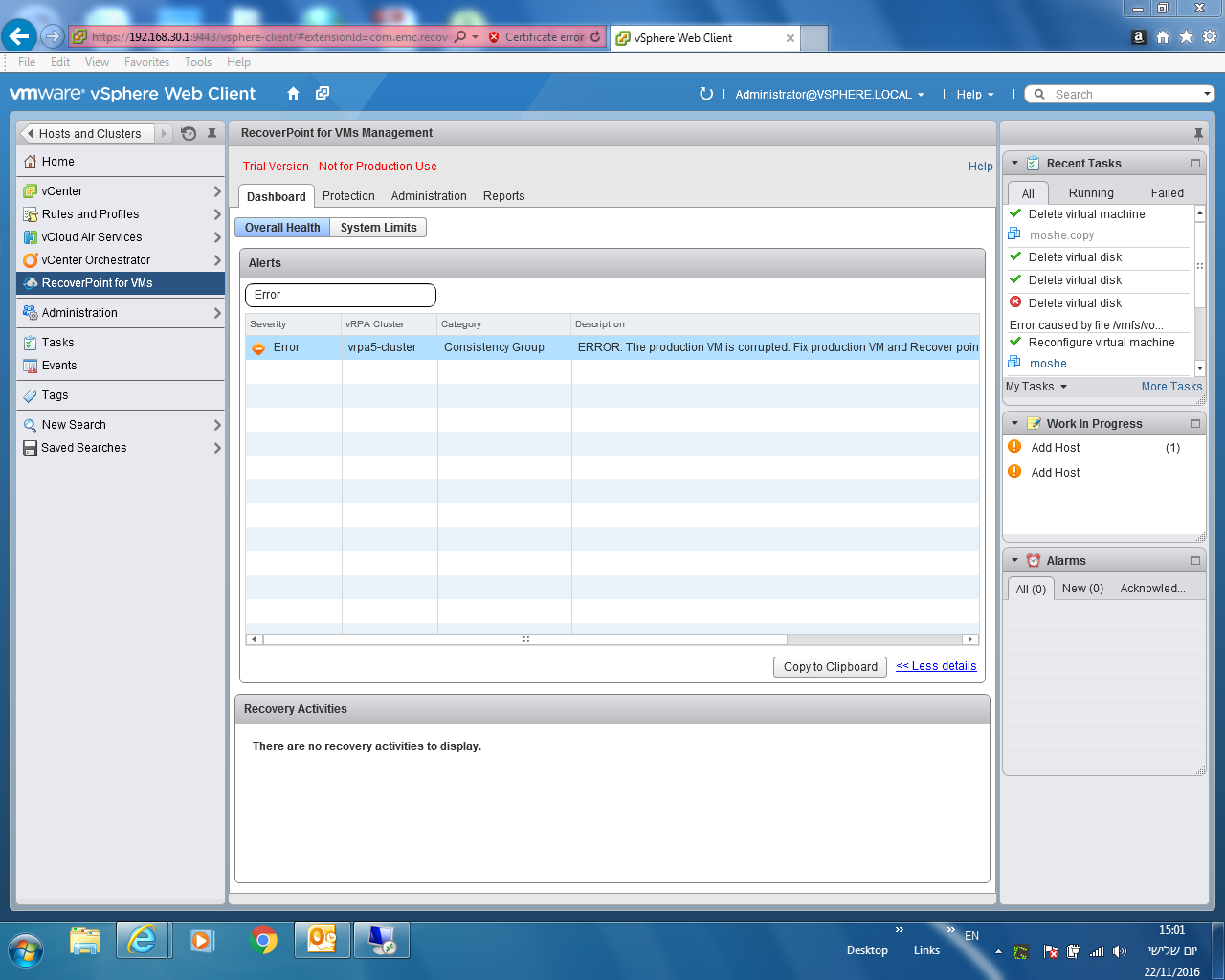Open vCenter in the navigator
This screenshot has height=980, width=1225.
121,191
